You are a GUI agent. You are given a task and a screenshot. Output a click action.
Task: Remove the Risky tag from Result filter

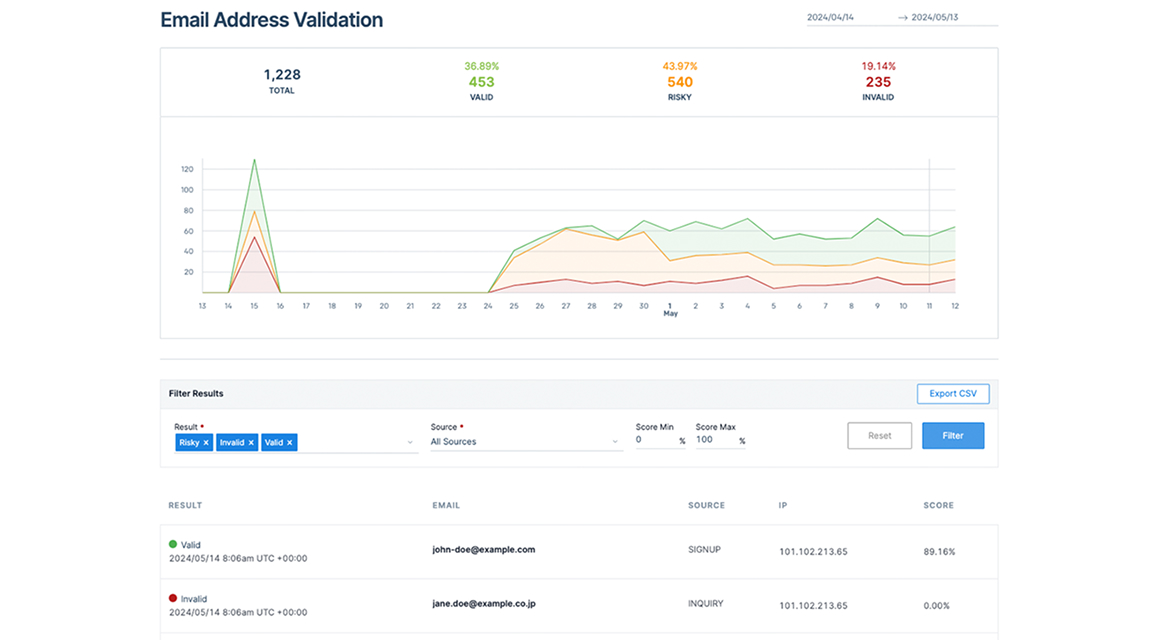tap(206, 443)
